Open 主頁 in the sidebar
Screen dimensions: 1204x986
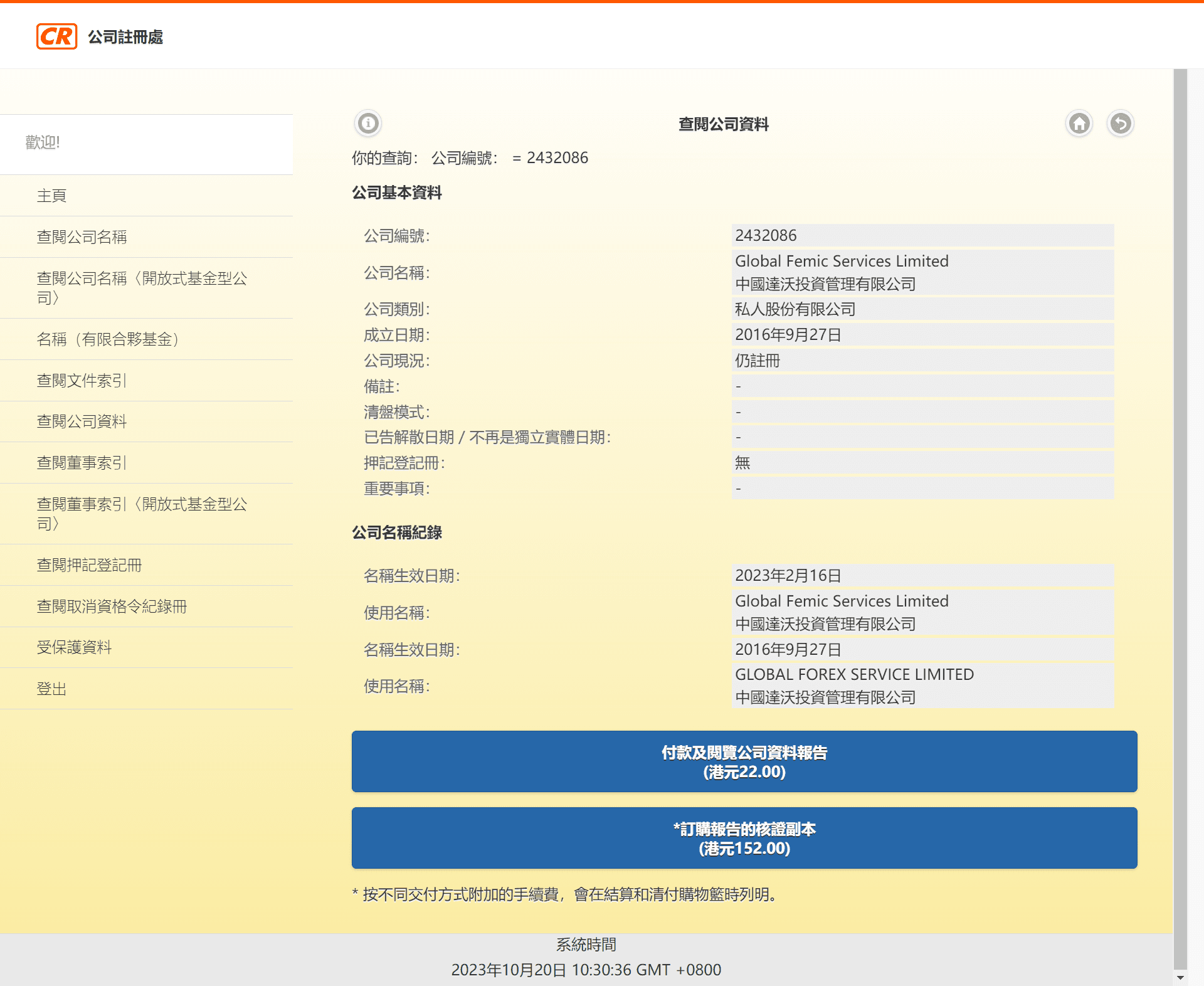tap(146, 196)
